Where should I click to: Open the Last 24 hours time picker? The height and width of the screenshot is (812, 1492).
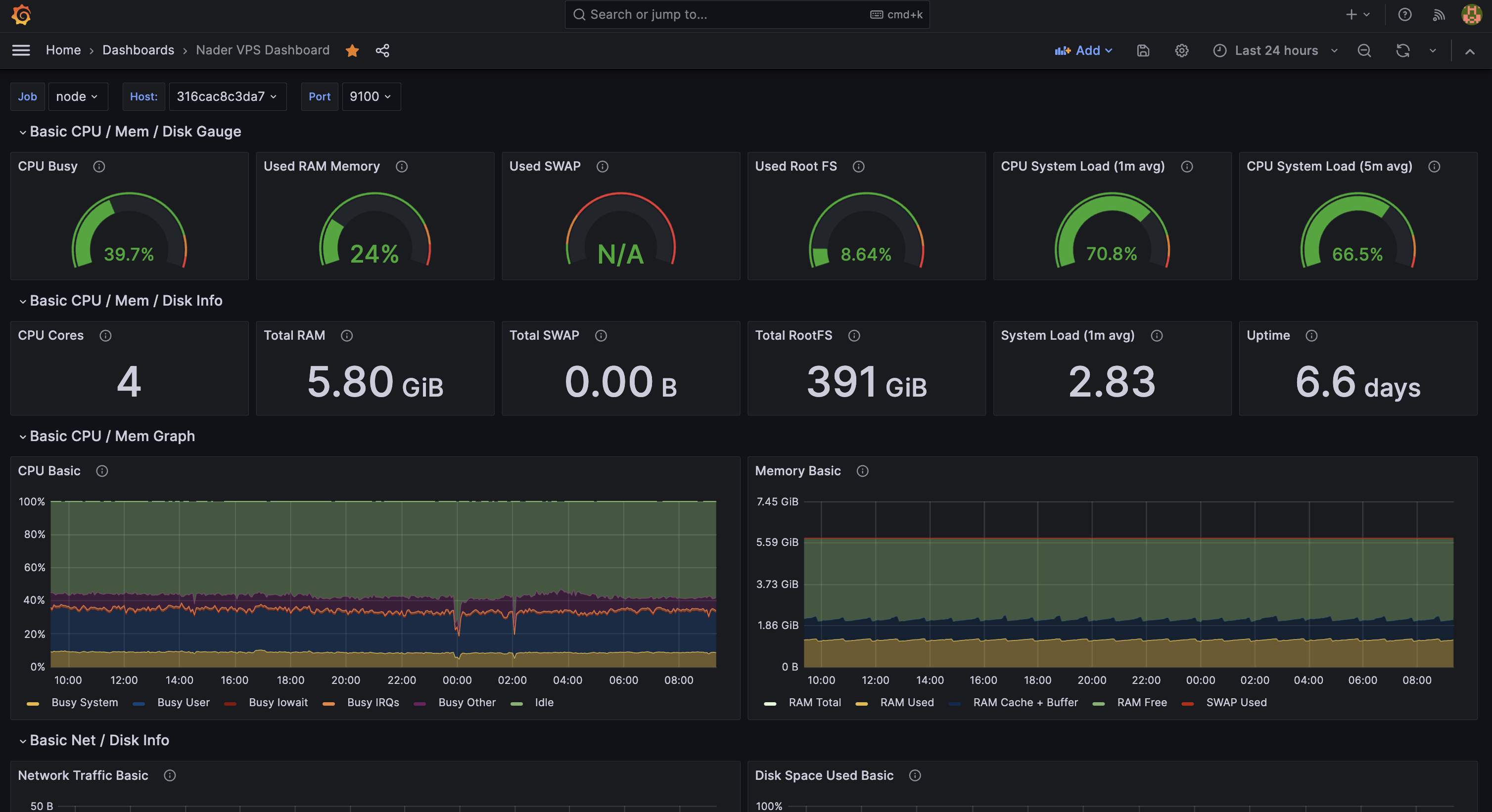1276,50
